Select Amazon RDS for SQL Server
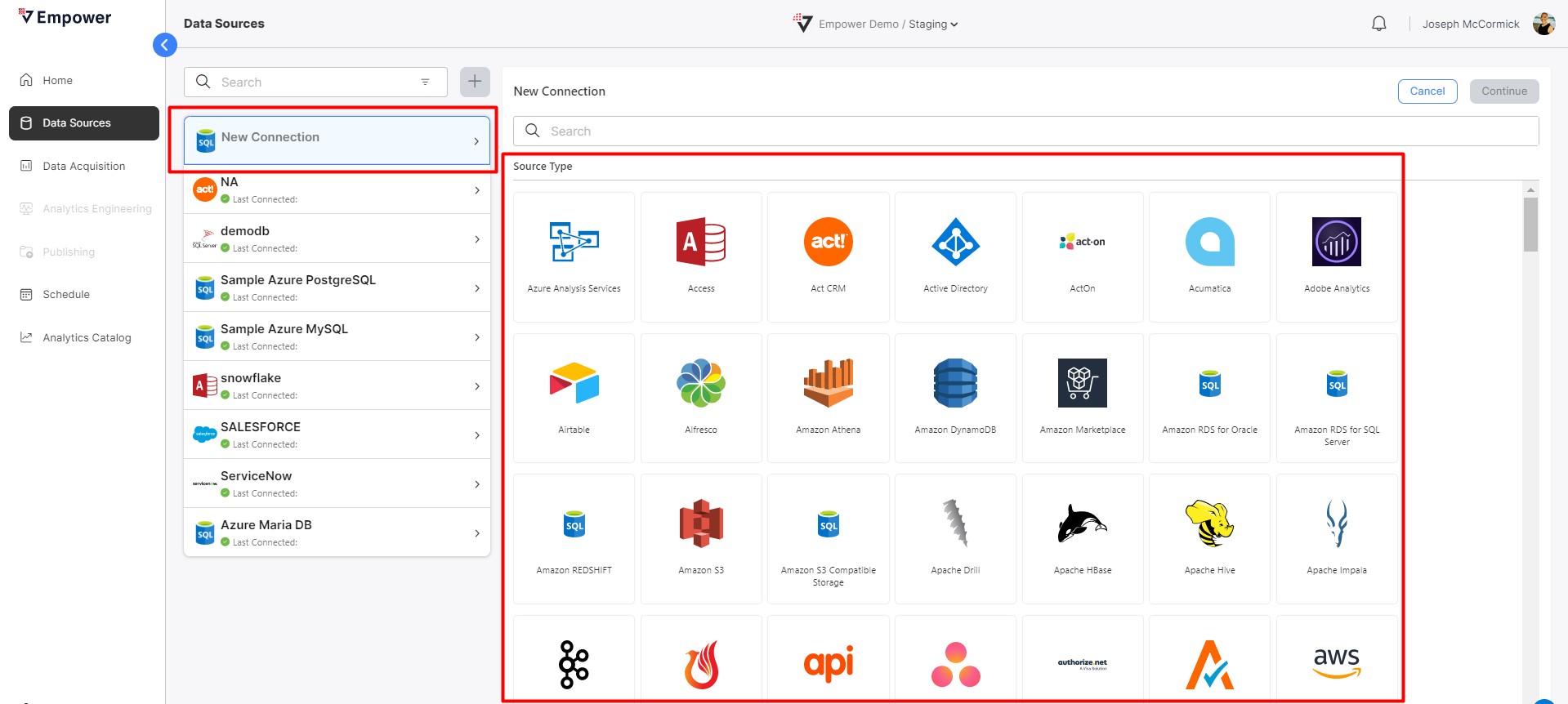 pos(1337,398)
